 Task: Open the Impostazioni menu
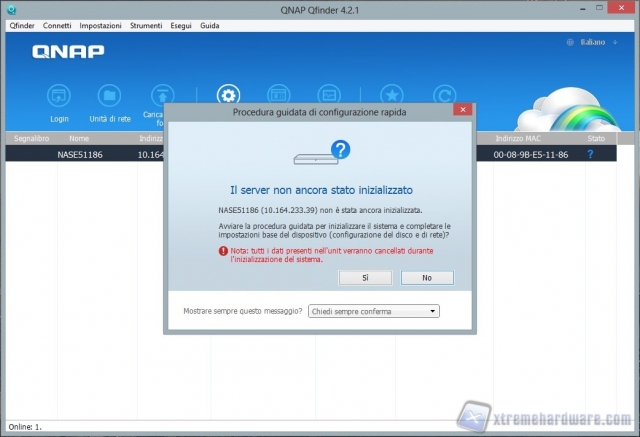(100, 24)
